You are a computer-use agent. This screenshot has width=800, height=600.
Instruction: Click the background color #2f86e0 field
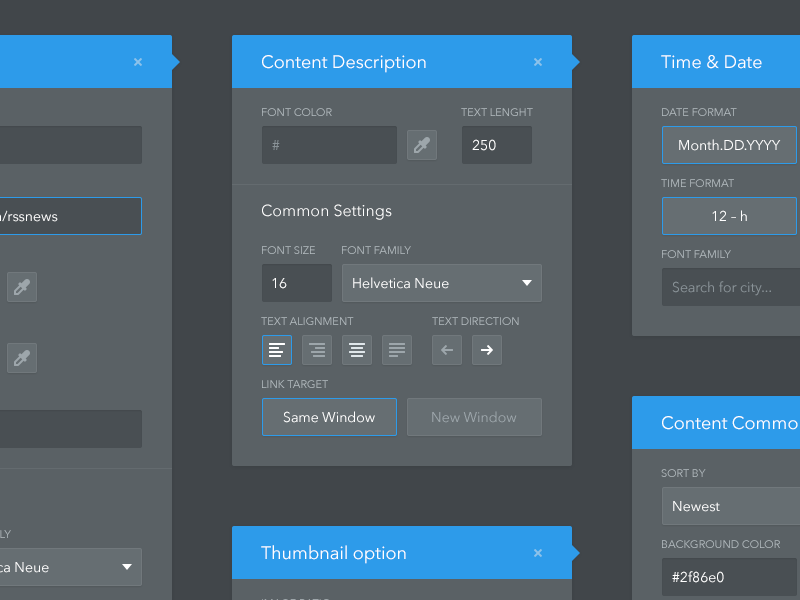tap(730, 577)
